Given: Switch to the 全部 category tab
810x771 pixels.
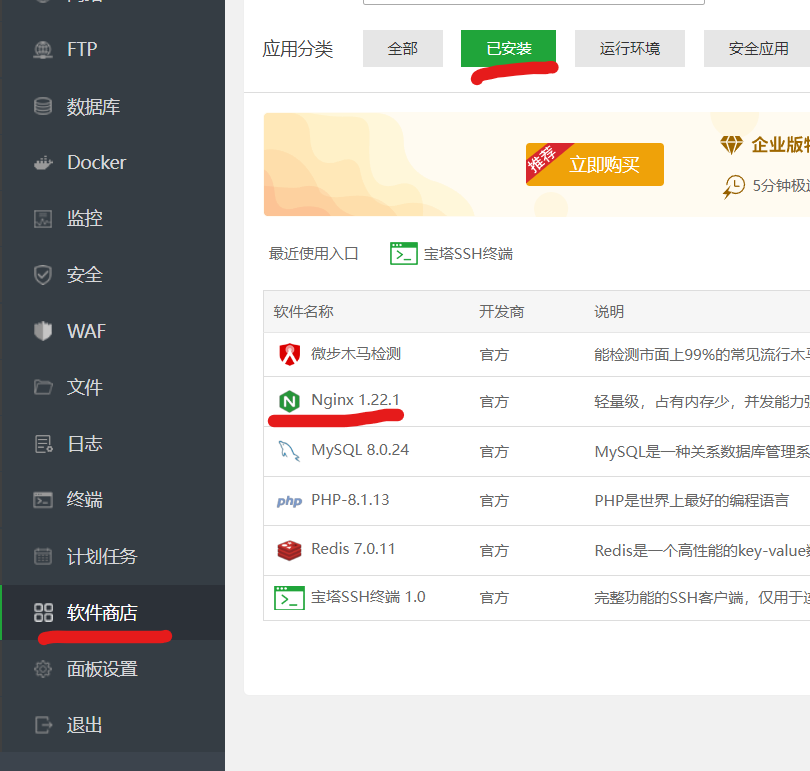Looking at the screenshot, I should tap(402, 48).
